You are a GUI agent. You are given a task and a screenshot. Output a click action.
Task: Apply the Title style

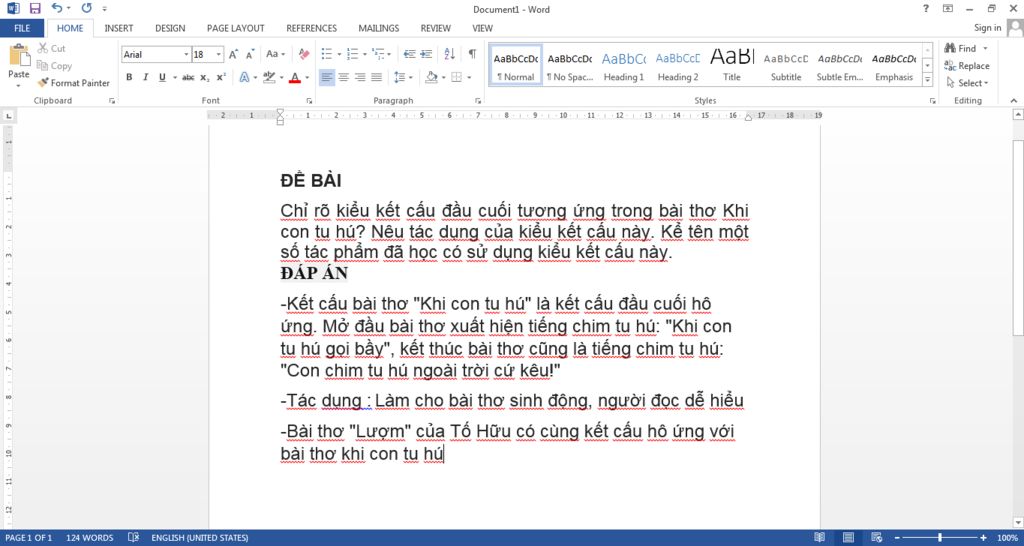732,65
